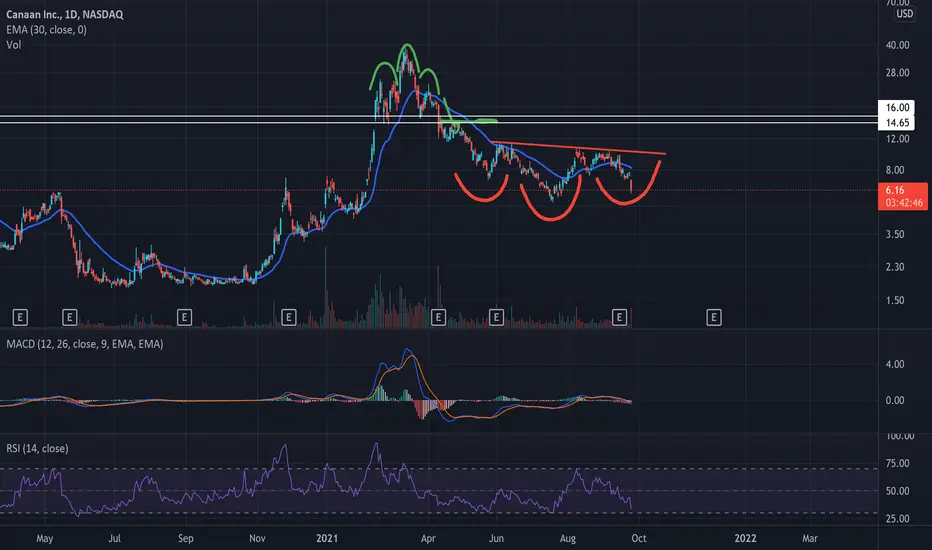Image resolution: width=932 pixels, height=550 pixels.
Task: Click the 1.50 price axis label
Action: 895,300
